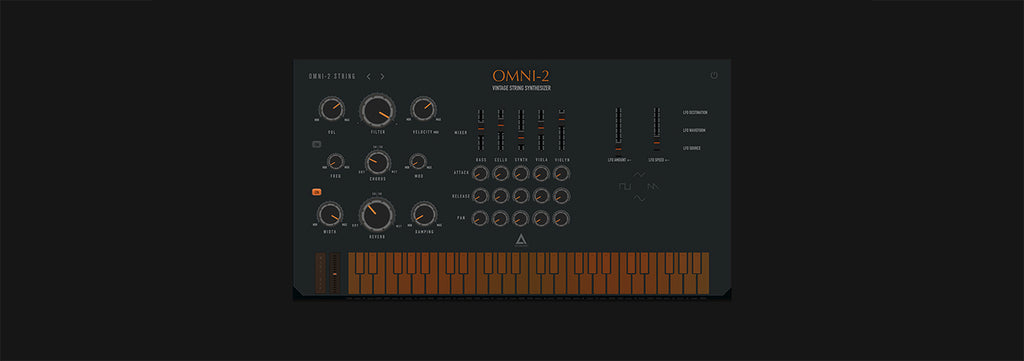Image resolution: width=1024 pixels, height=361 pixels.
Task: Open the LFO Destination selector
Action: [x=695, y=112]
